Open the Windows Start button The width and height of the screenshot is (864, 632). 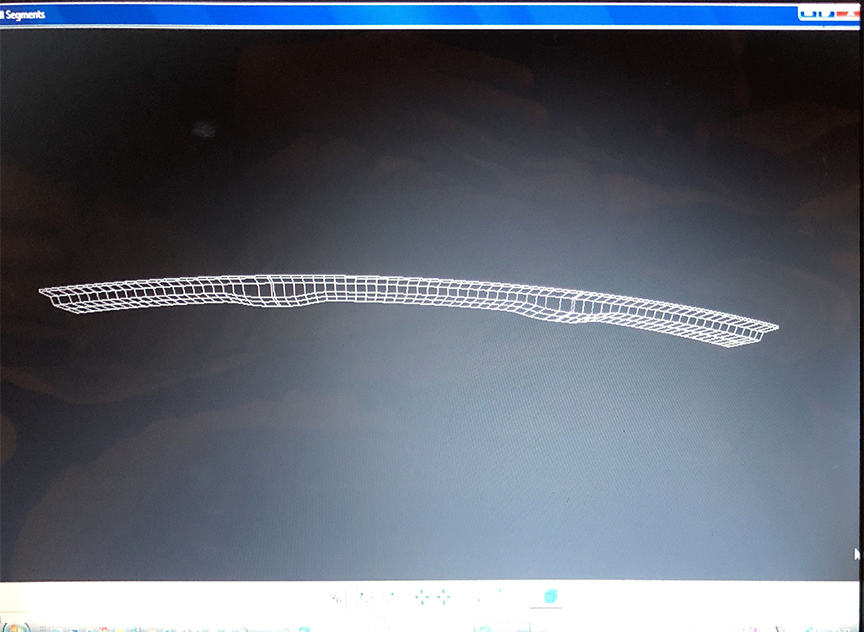(x=8, y=627)
